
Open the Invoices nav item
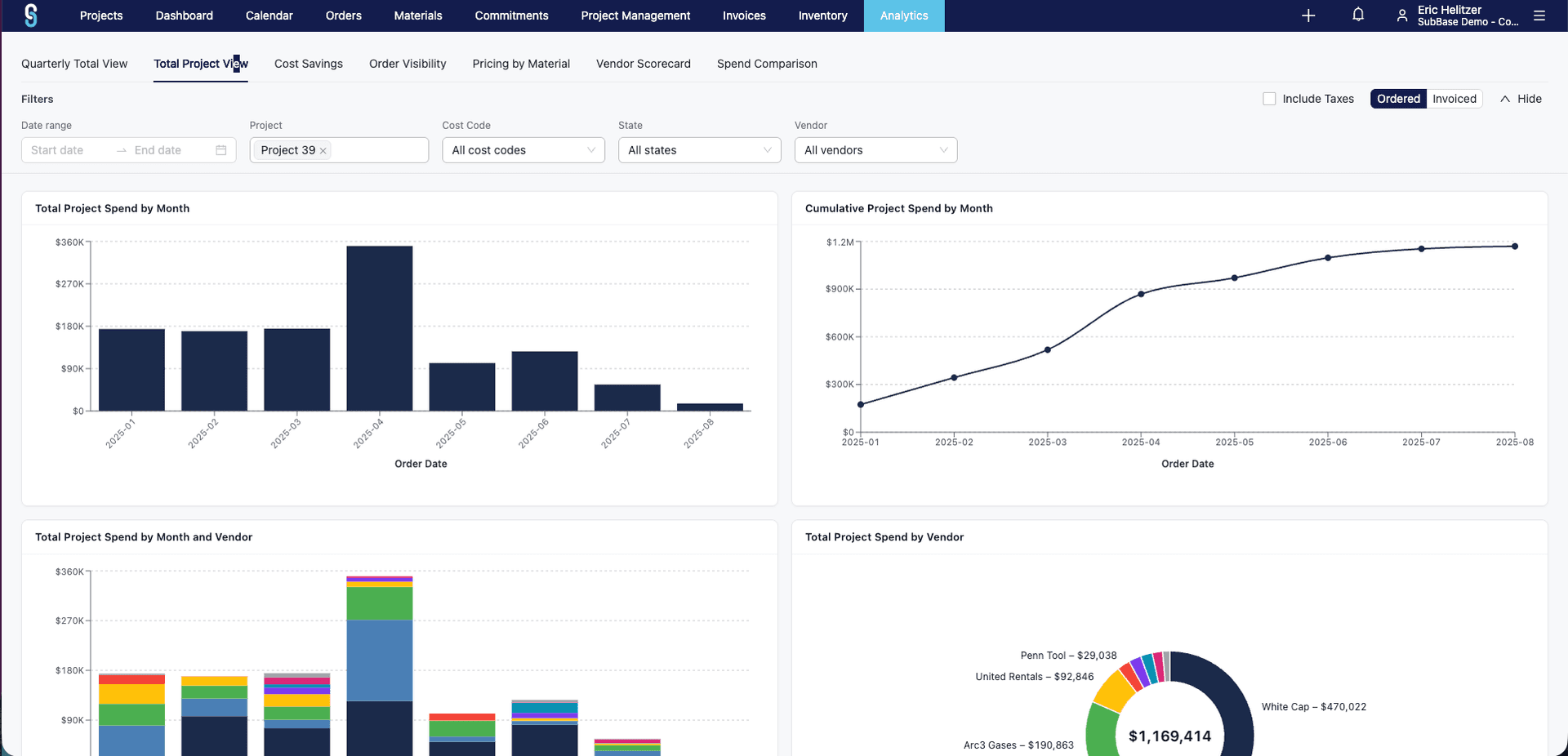(x=744, y=16)
